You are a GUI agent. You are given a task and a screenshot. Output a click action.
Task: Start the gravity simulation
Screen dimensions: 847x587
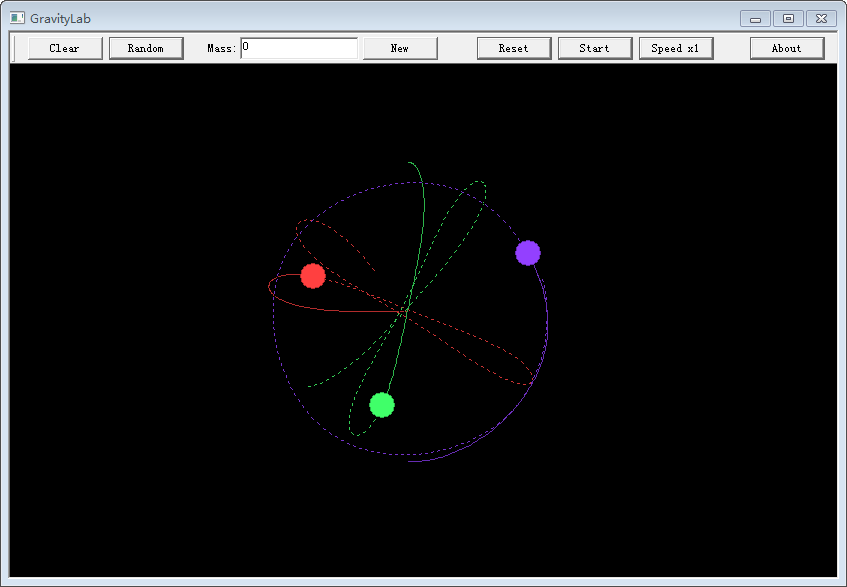(595, 47)
